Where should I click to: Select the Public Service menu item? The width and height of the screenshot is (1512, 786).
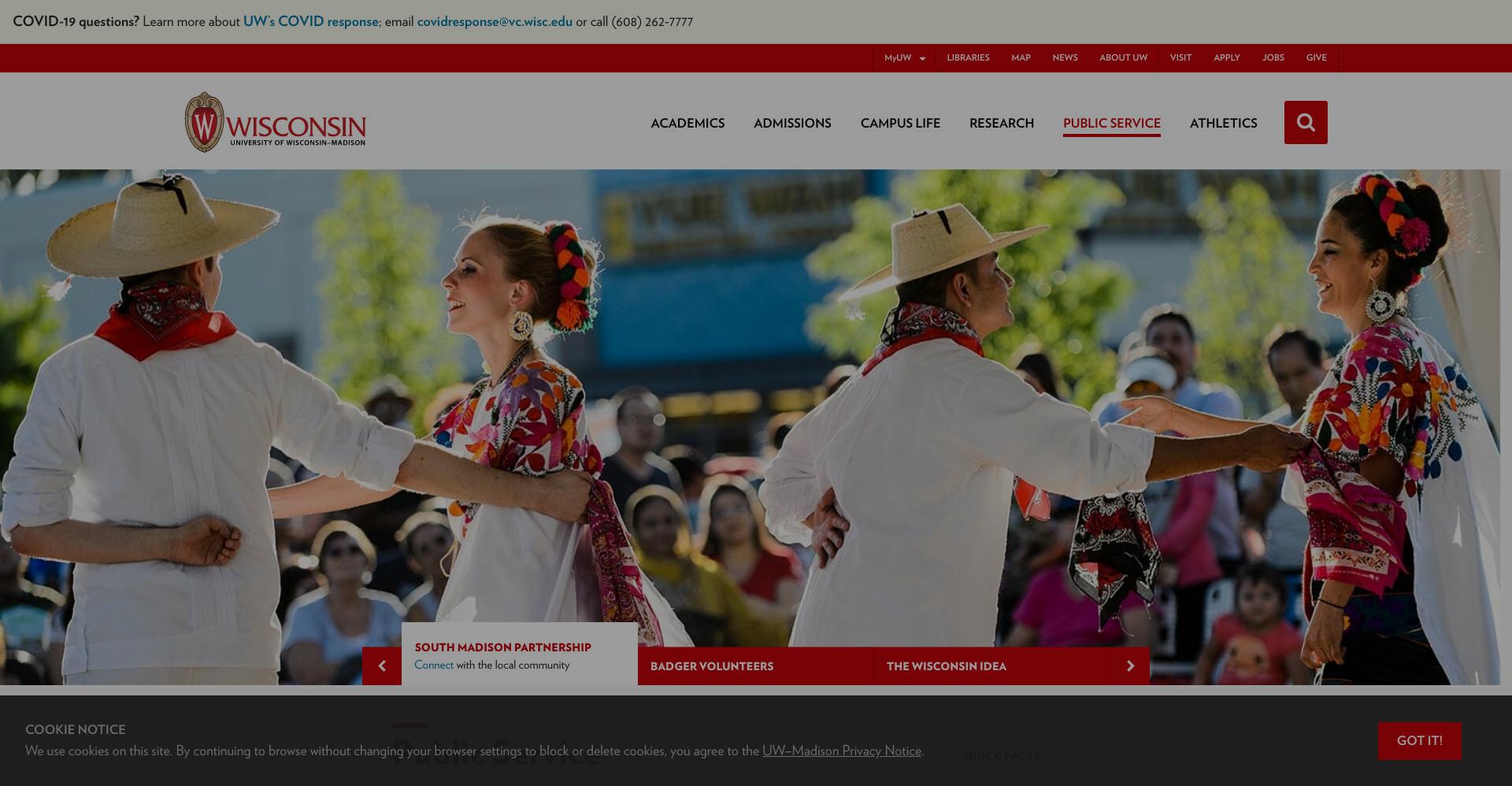pyautogui.click(x=1112, y=123)
